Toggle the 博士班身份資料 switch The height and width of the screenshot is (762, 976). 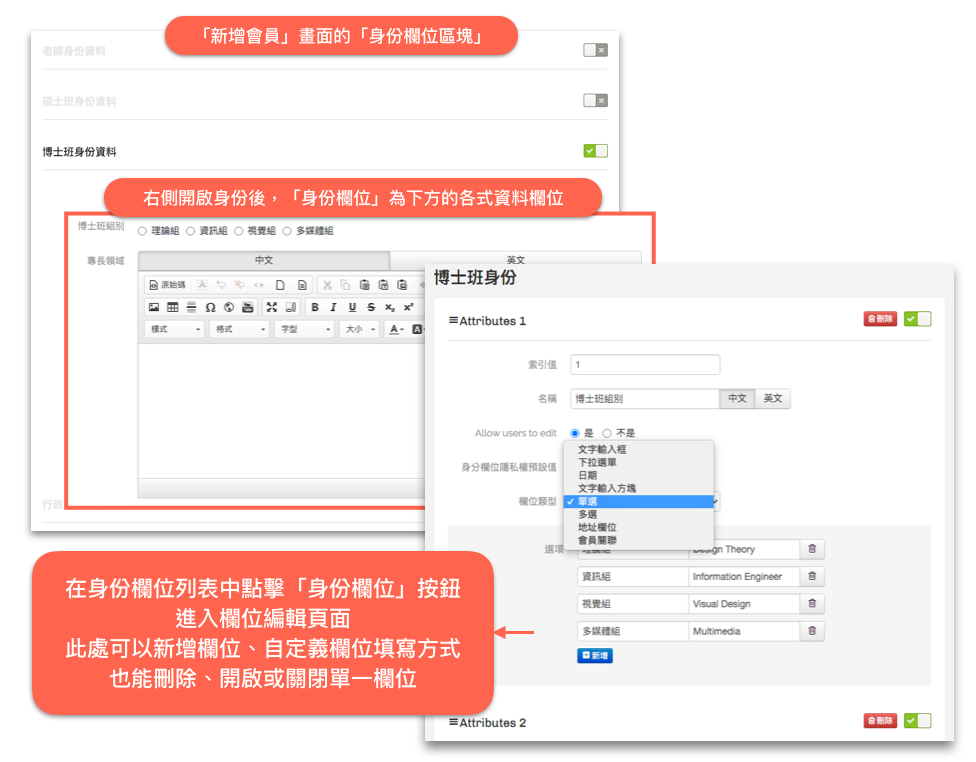click(x=595, y=151)
